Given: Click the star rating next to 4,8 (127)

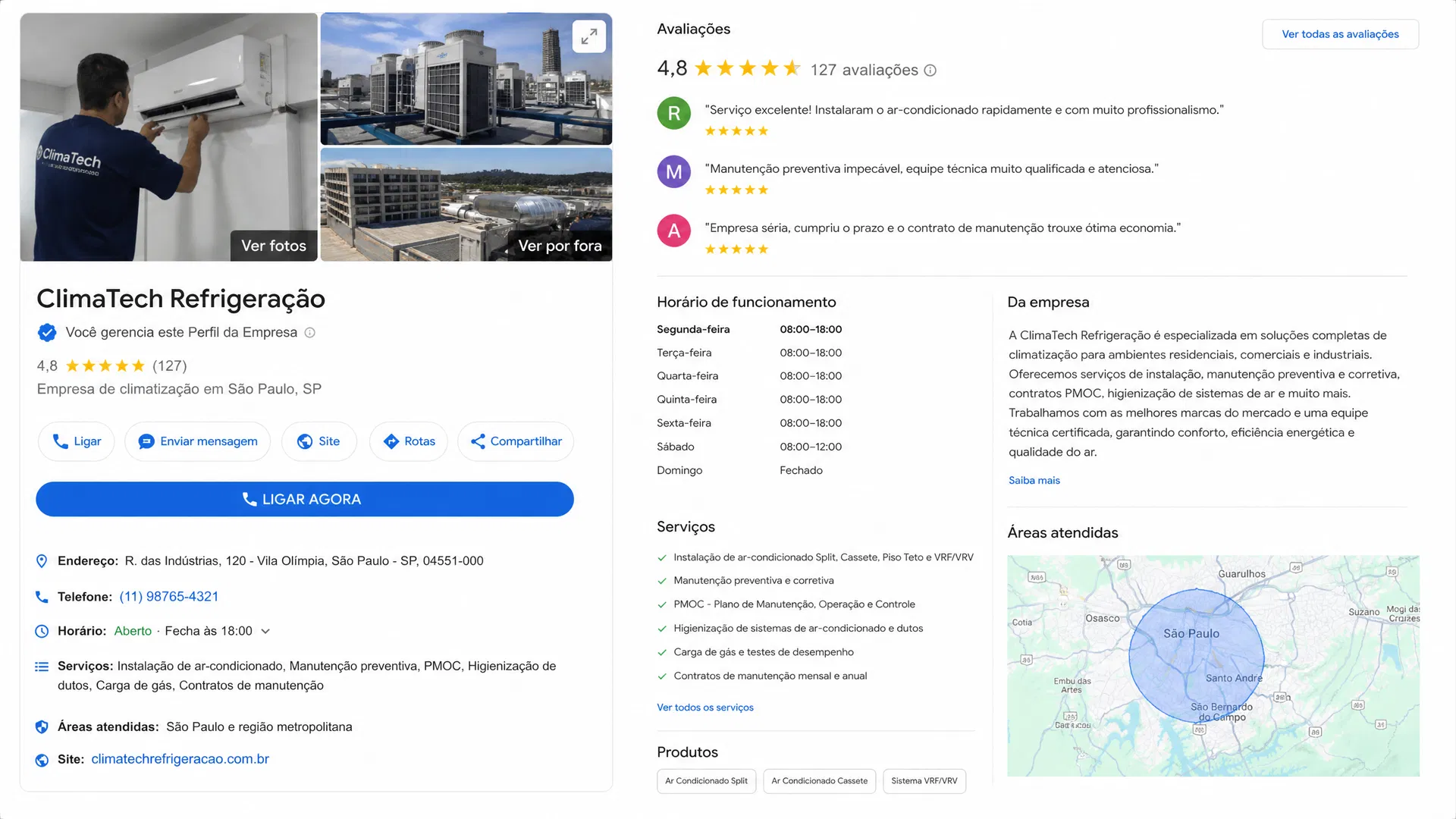Looking at the screenshot, I should (105, 366).
